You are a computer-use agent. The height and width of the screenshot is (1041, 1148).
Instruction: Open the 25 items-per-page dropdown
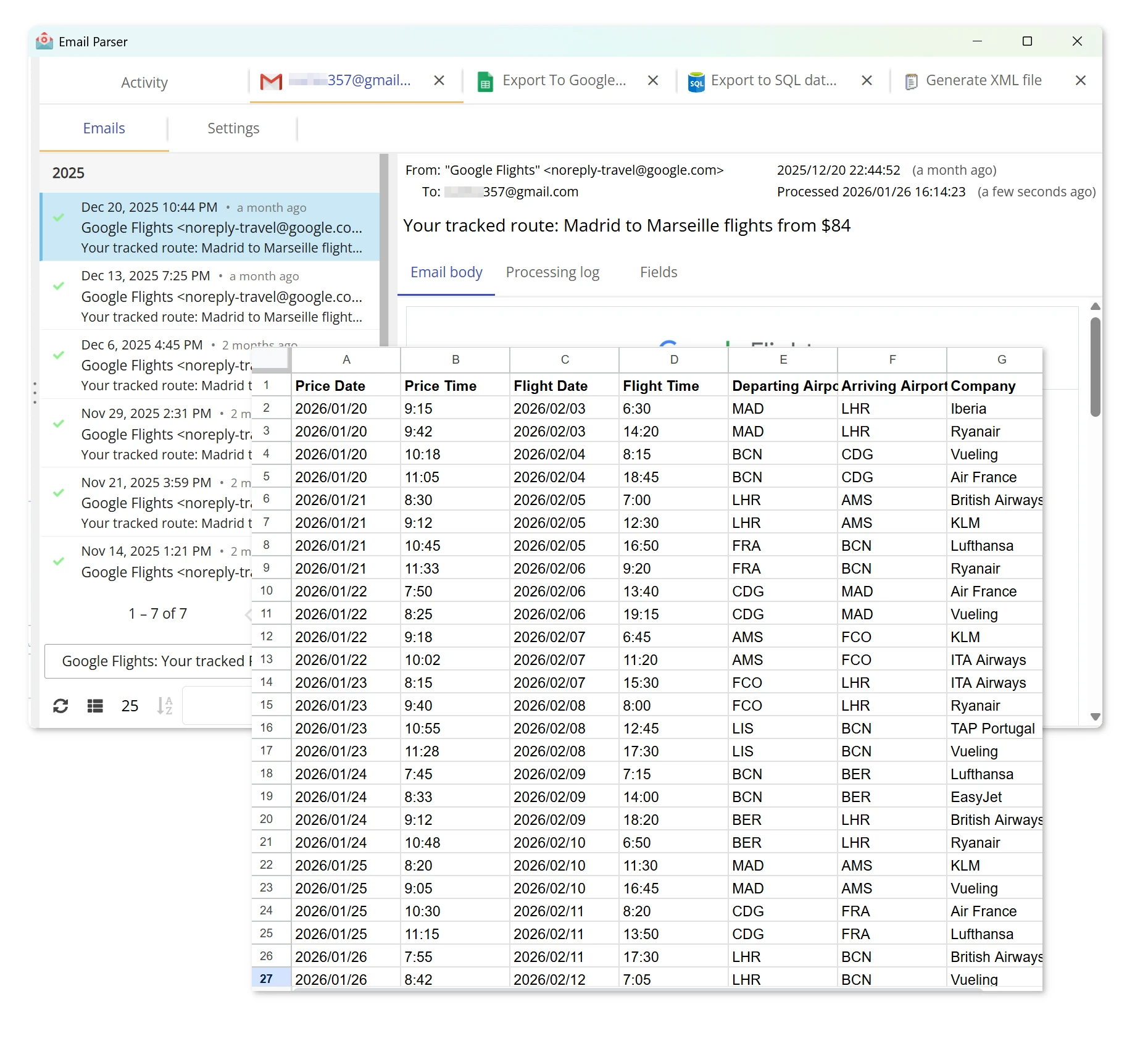click(130, 705)
